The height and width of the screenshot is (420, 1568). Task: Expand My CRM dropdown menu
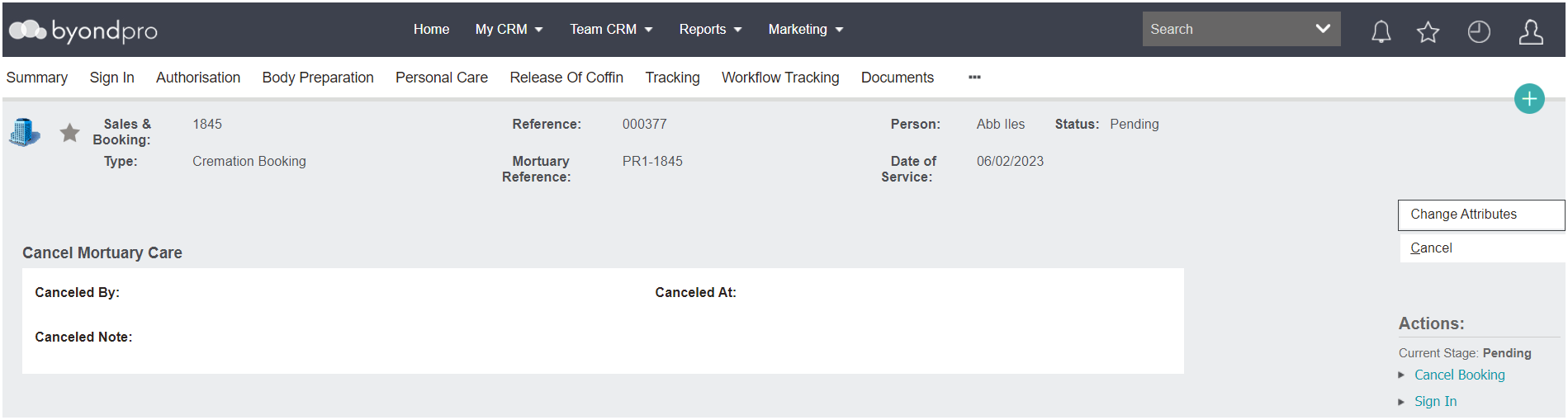point(509,29)
